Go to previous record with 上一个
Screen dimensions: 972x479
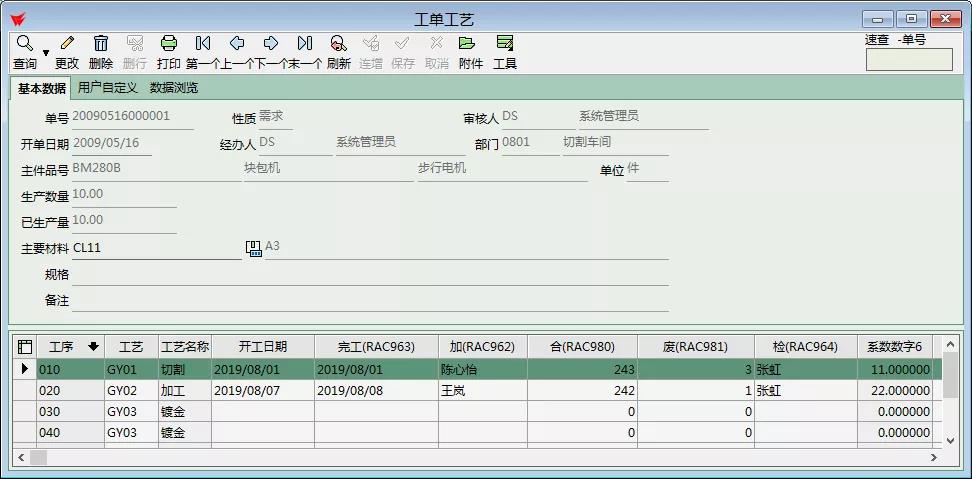pos(237,44)
